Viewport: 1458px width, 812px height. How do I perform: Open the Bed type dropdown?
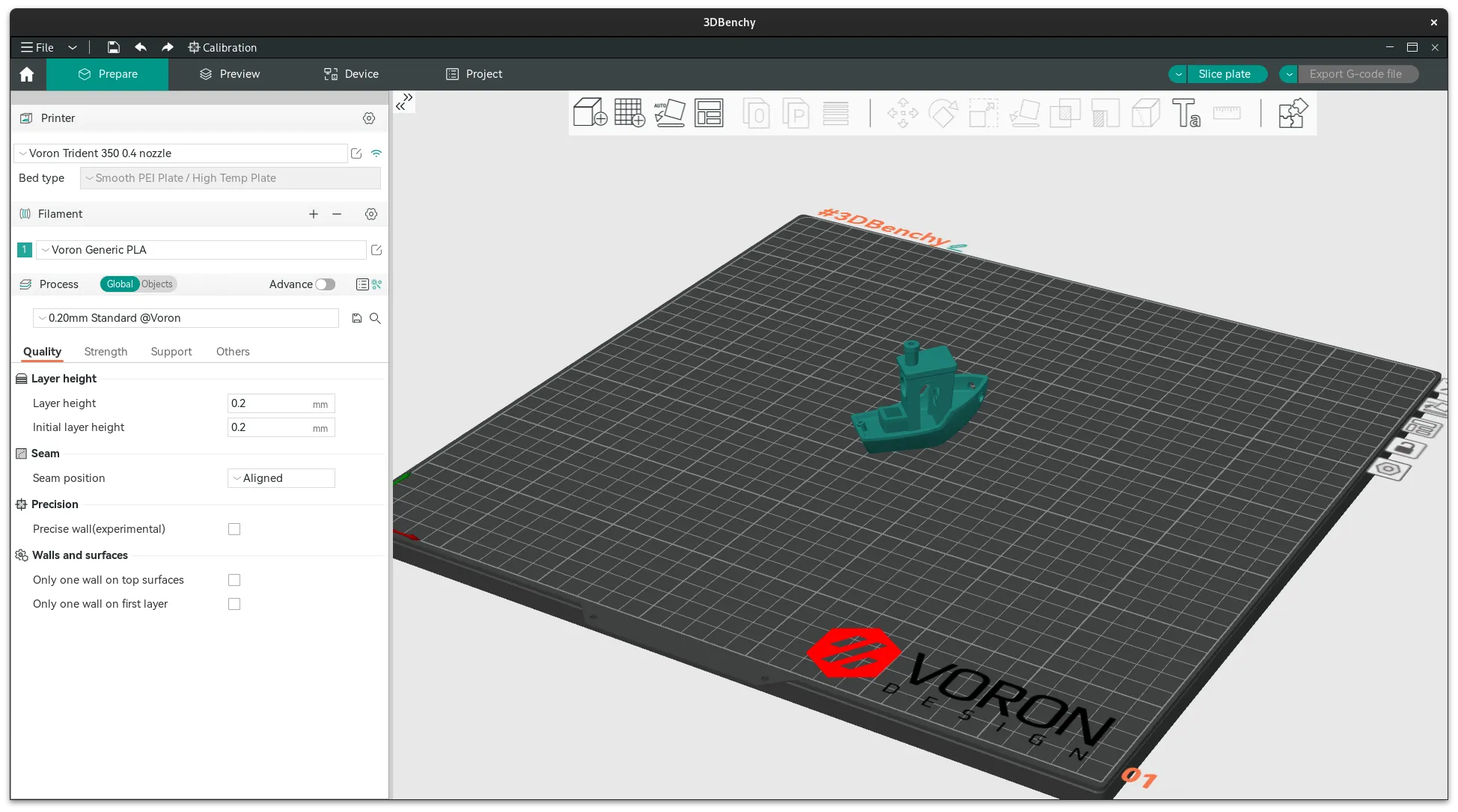(230, 178)
